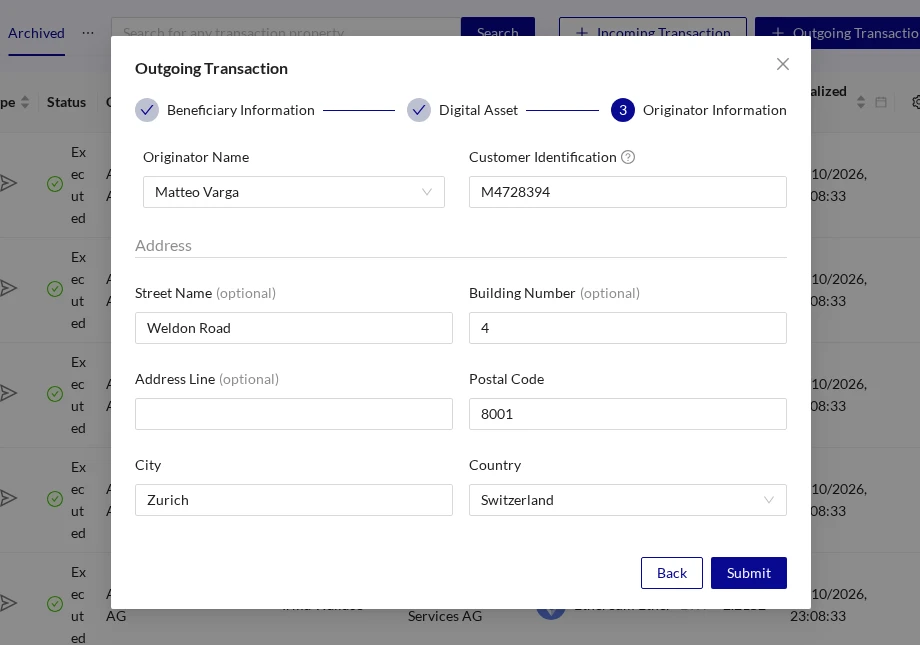The image size is (920, 645).
Task: Click executed status check icon in third row
Action: [55, 394]
